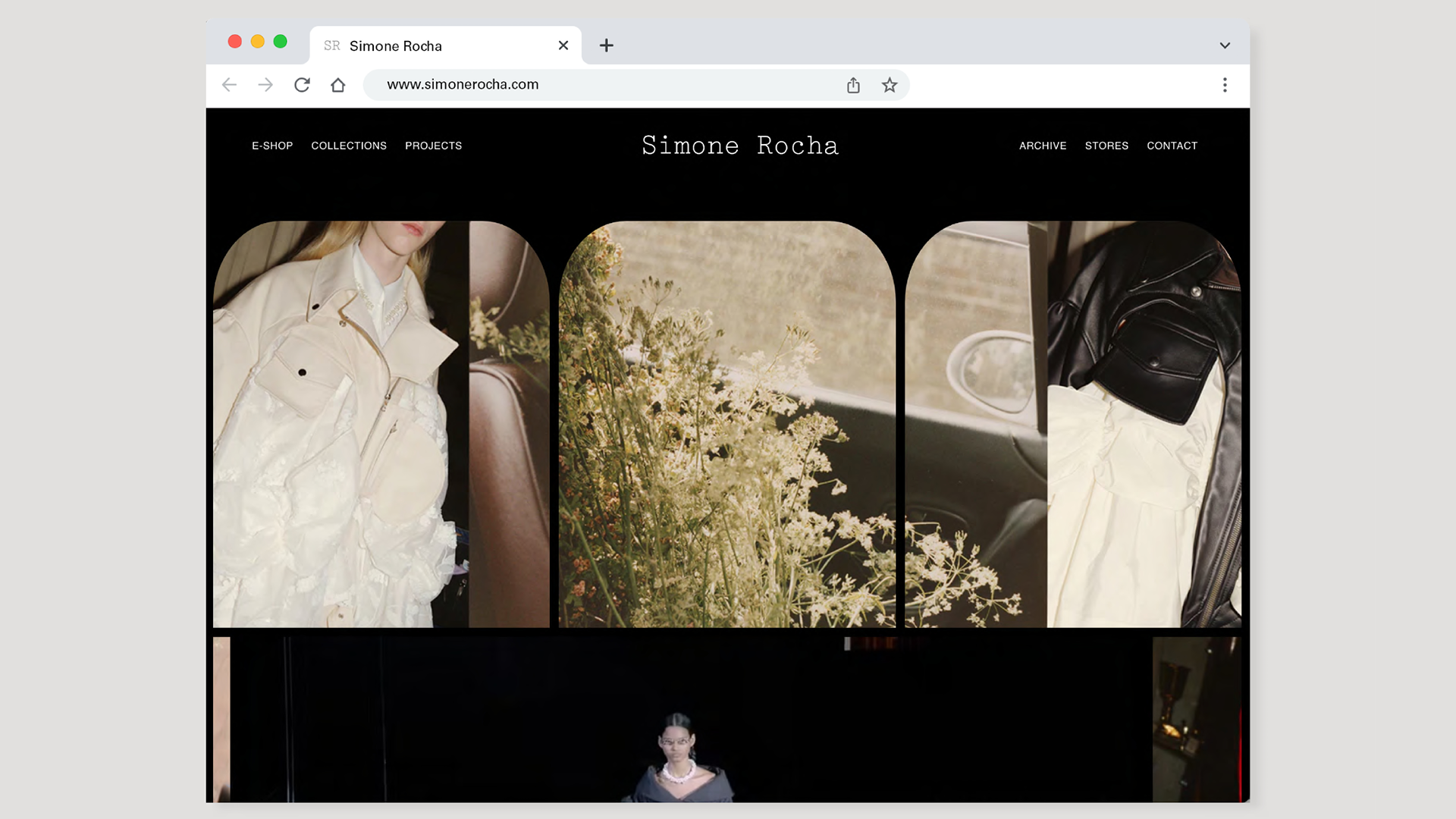Screen dimensions: 1456x819
Task: Open the ARCHIVE page
Action: (1043, 146)
